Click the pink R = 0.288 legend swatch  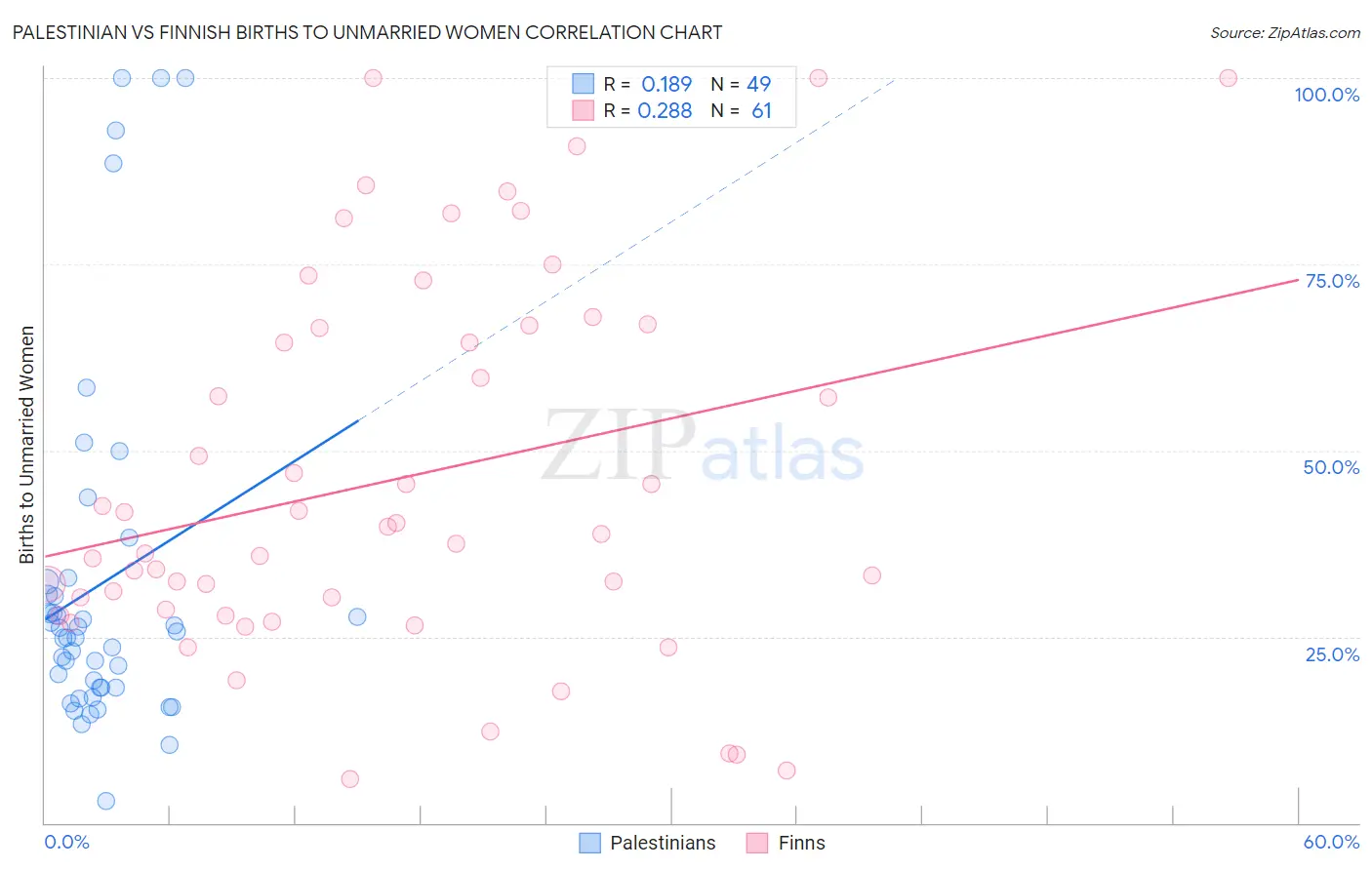(x=584, y=110)
